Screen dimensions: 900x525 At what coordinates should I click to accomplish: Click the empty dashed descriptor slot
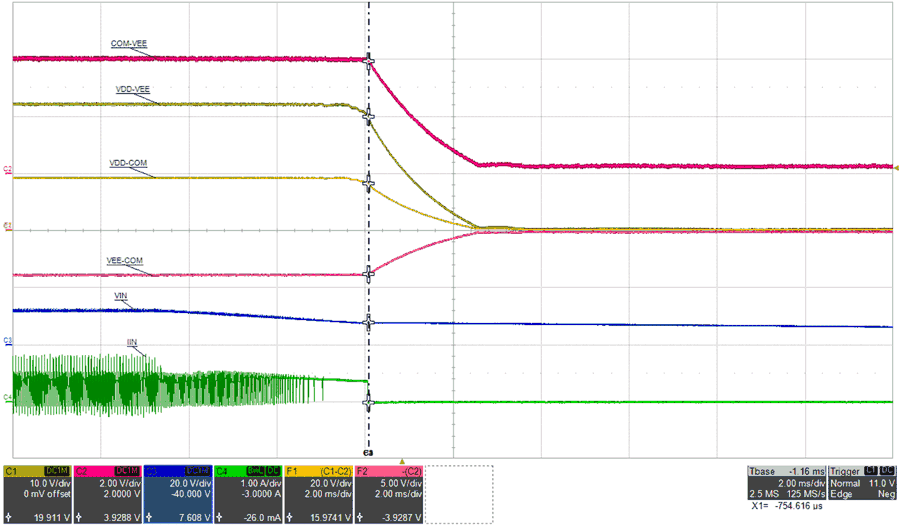(459, 494)
